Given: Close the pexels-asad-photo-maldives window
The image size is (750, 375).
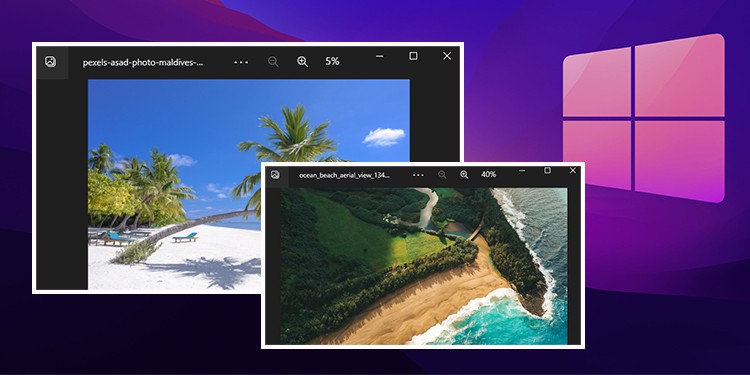Looking at the screenshot, I should [447, 56].
